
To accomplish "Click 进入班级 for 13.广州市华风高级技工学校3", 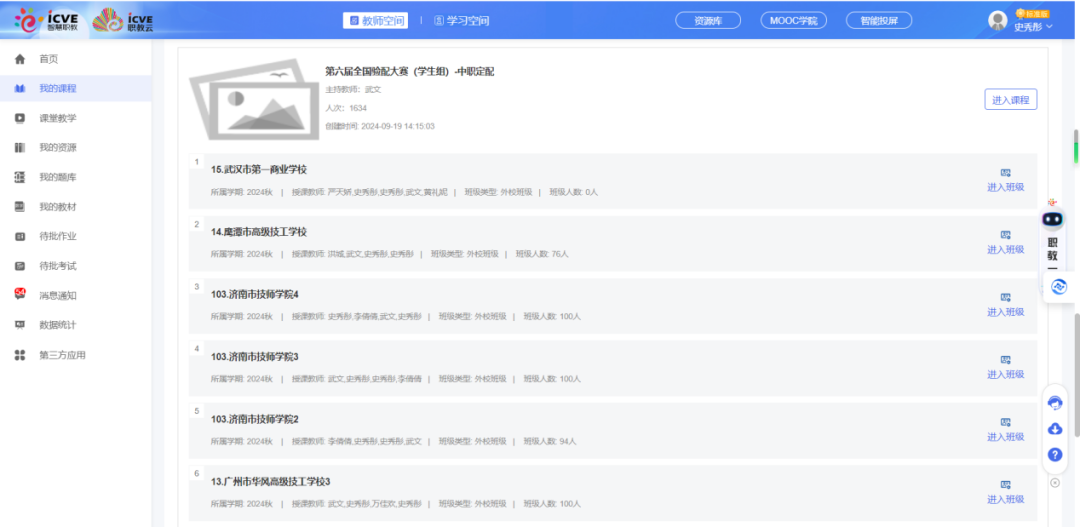I will tap(1006, 499).
